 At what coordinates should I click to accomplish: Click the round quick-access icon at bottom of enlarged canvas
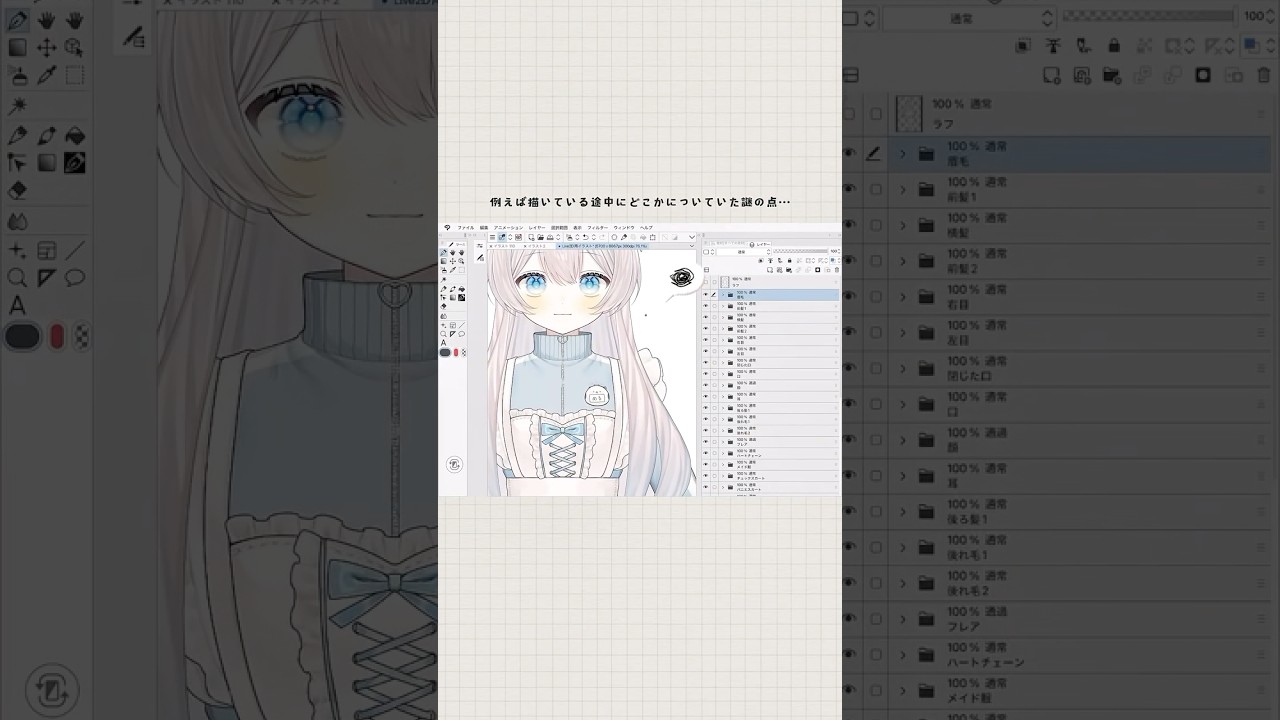click(x=52, y=690)
